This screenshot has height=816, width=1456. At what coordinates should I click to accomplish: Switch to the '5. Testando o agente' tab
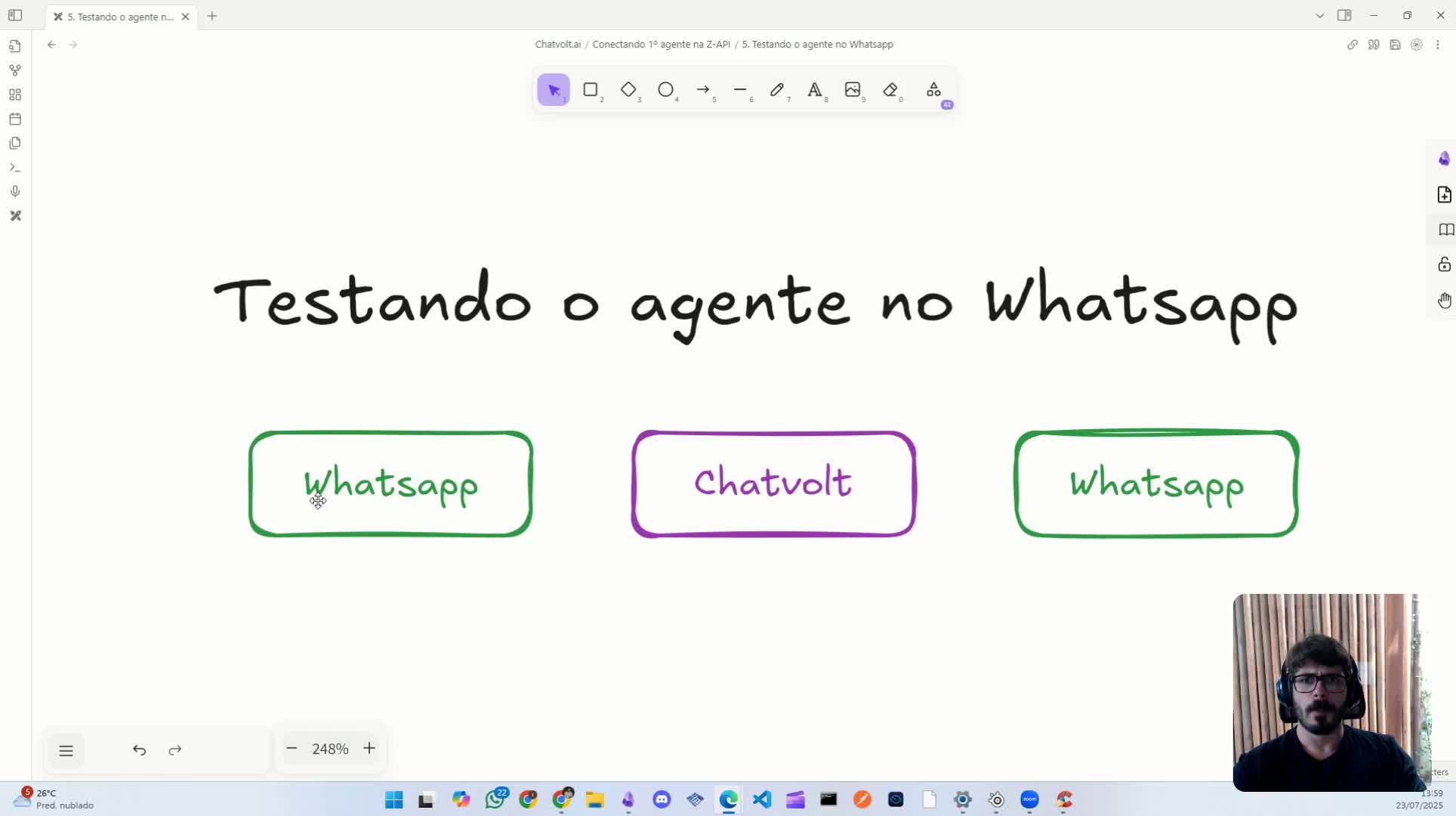coord(117,16)
